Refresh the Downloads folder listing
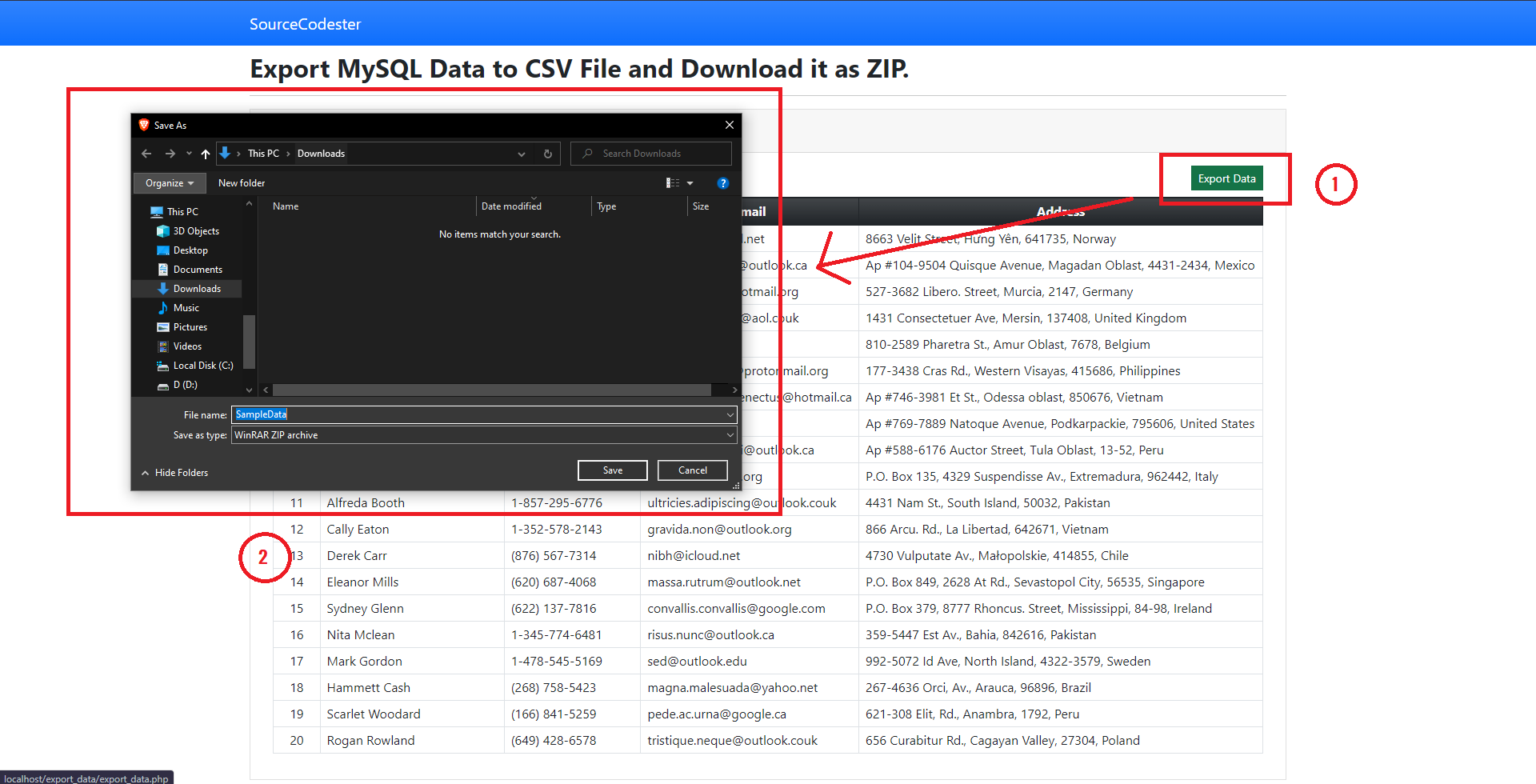The image size is (1536, 784). tap(548, 154)
